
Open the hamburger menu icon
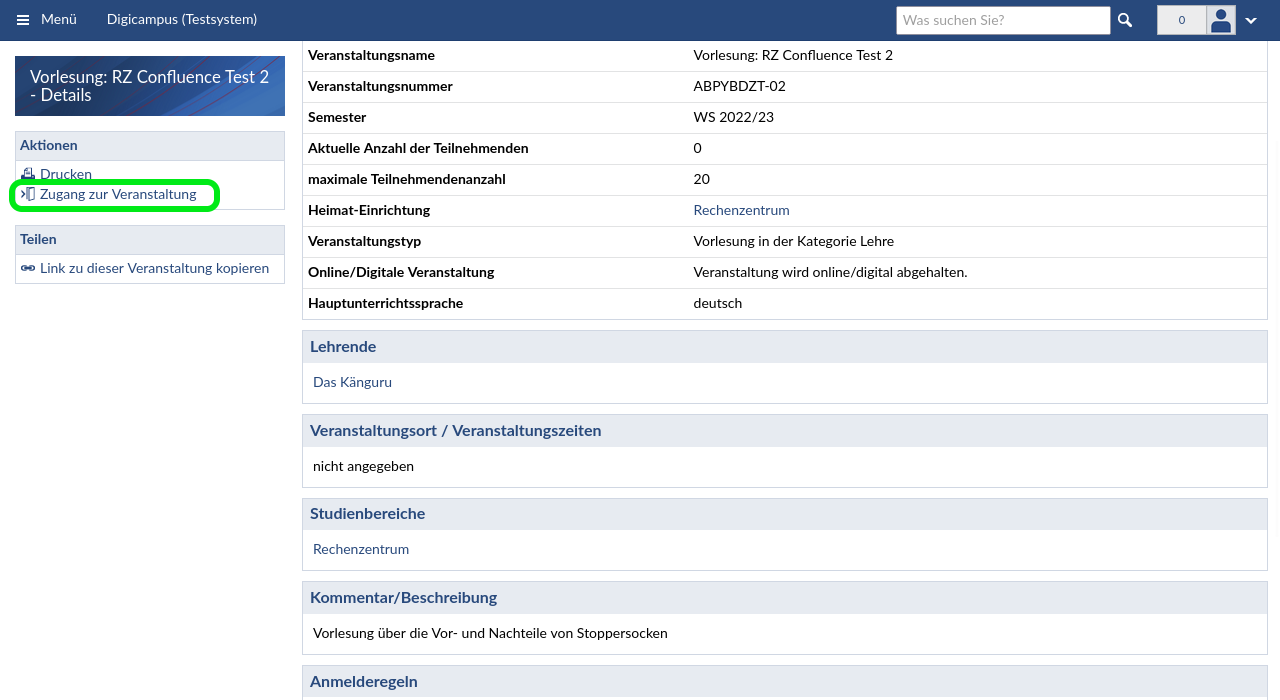[23, 20]
